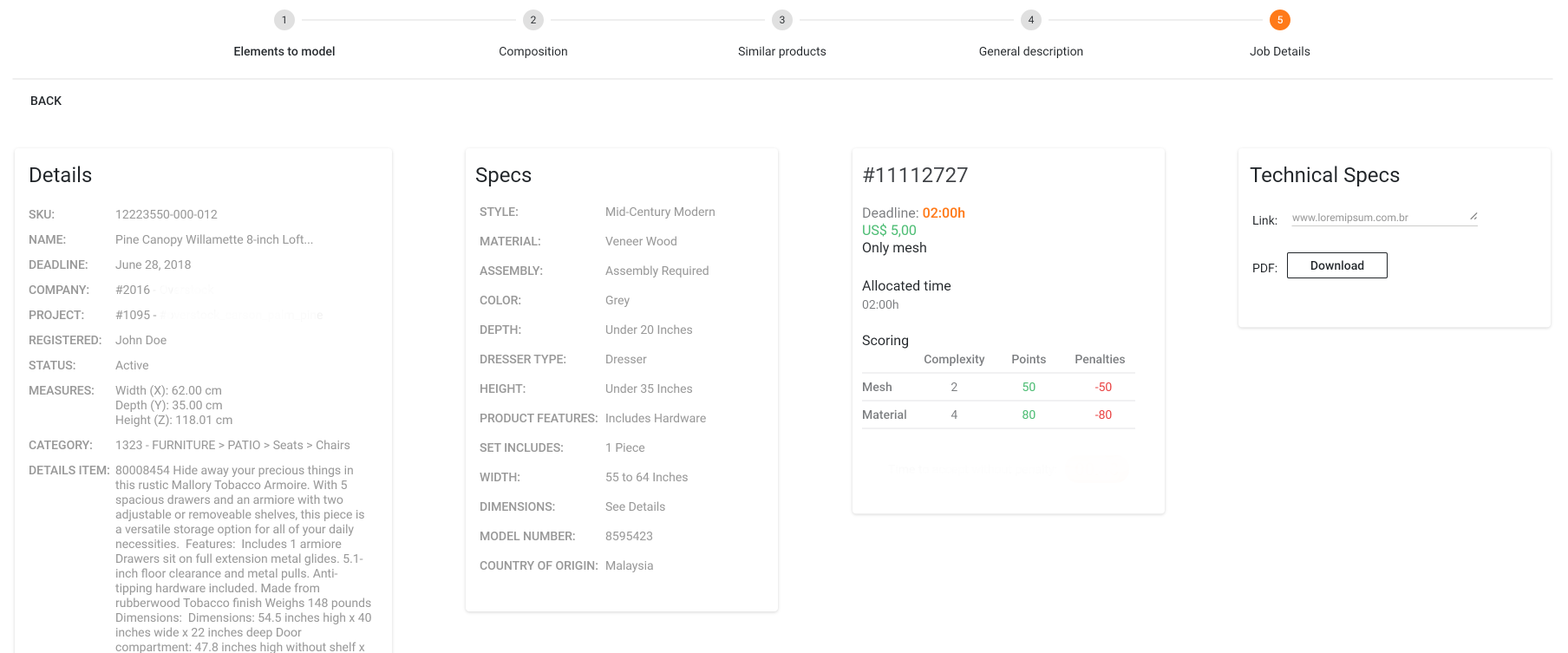The width and height of the screenshot is (1568, 653).
Task: Click the orange step 5 circle
Action: (x=1280, y=20)
